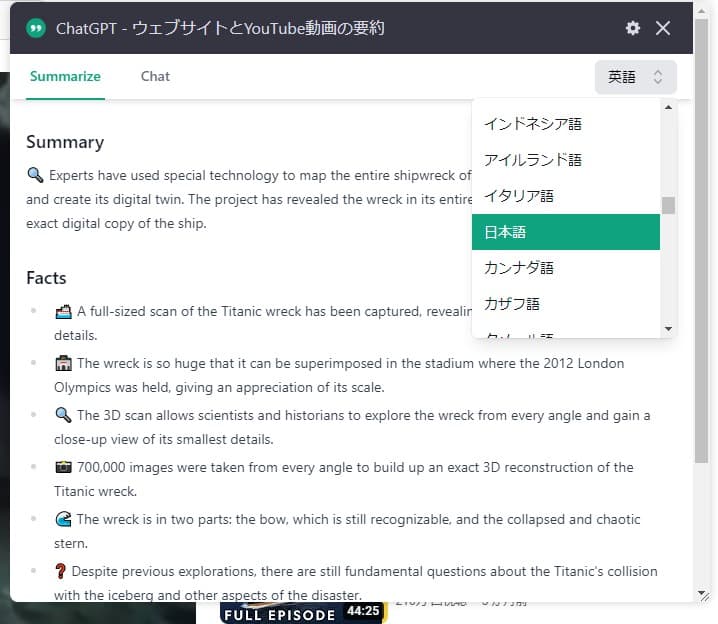718x624 pixels.
Task: Click ship emoji beside full-sized scan fact
Action: (63, 312)
